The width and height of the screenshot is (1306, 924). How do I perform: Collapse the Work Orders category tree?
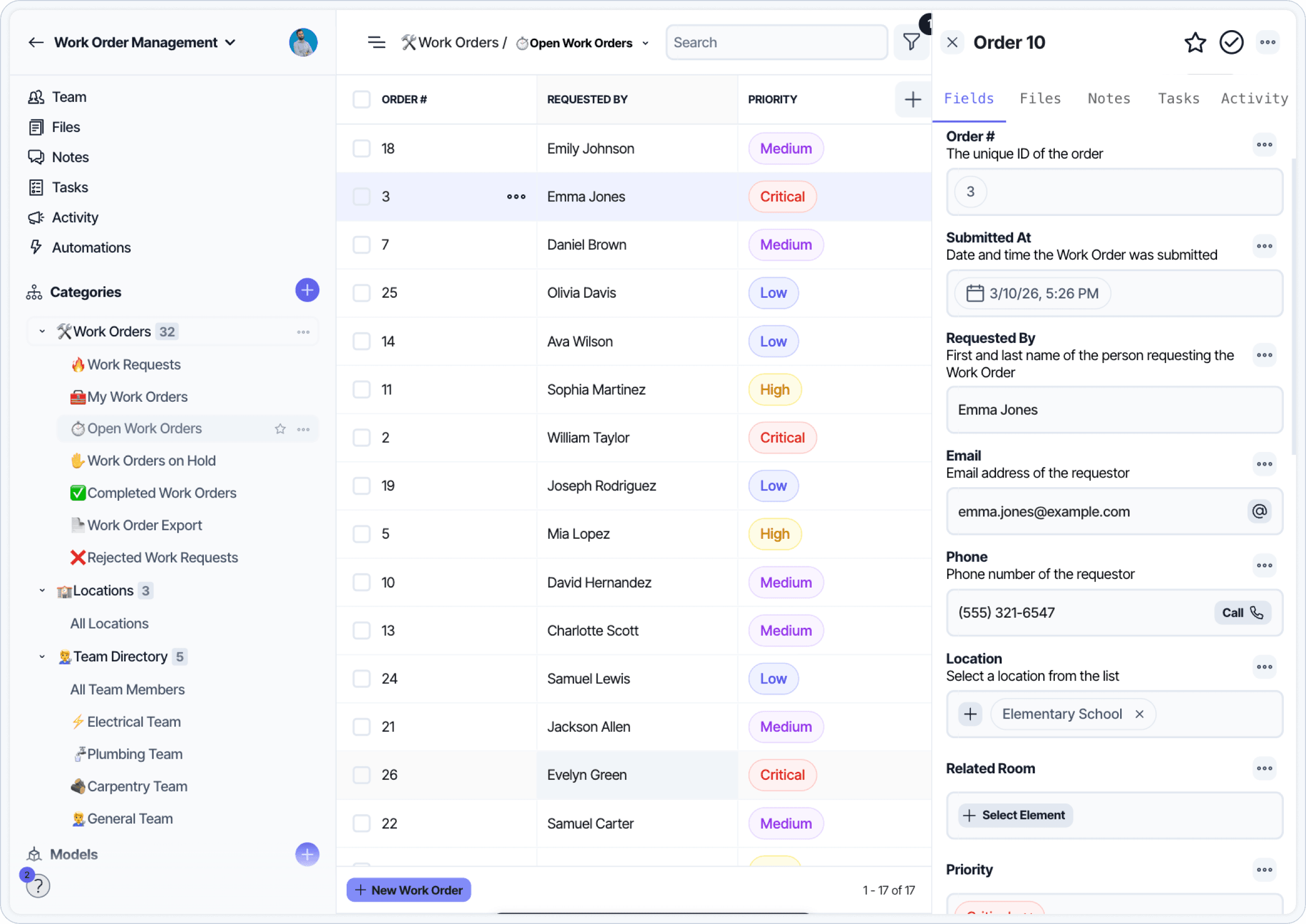pos(42,331)
